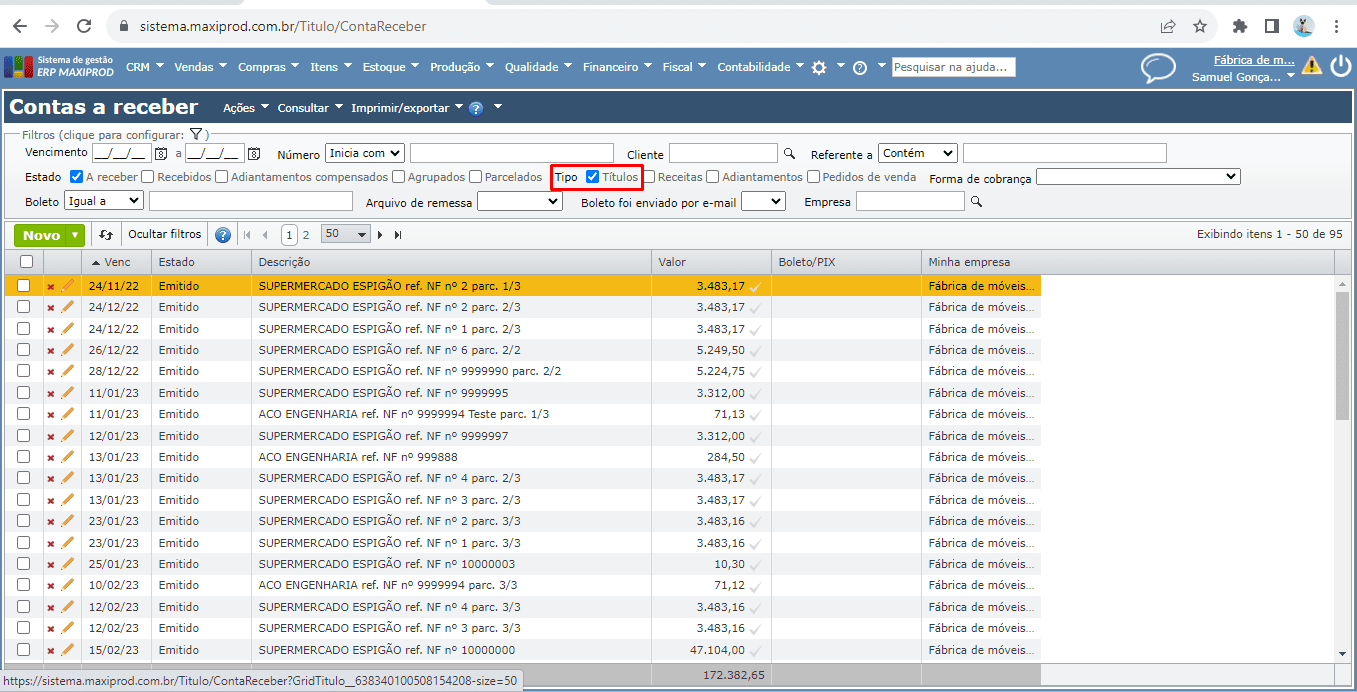Viewport: 1357px width, 692px height.
Task: Click the Pesquisar na ajuda search field
Action: tap(953, 67)
